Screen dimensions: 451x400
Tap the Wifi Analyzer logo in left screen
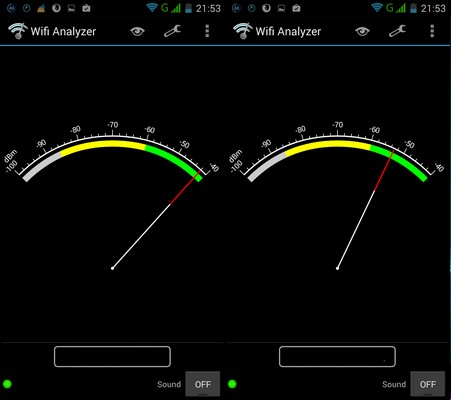point(18,31)
